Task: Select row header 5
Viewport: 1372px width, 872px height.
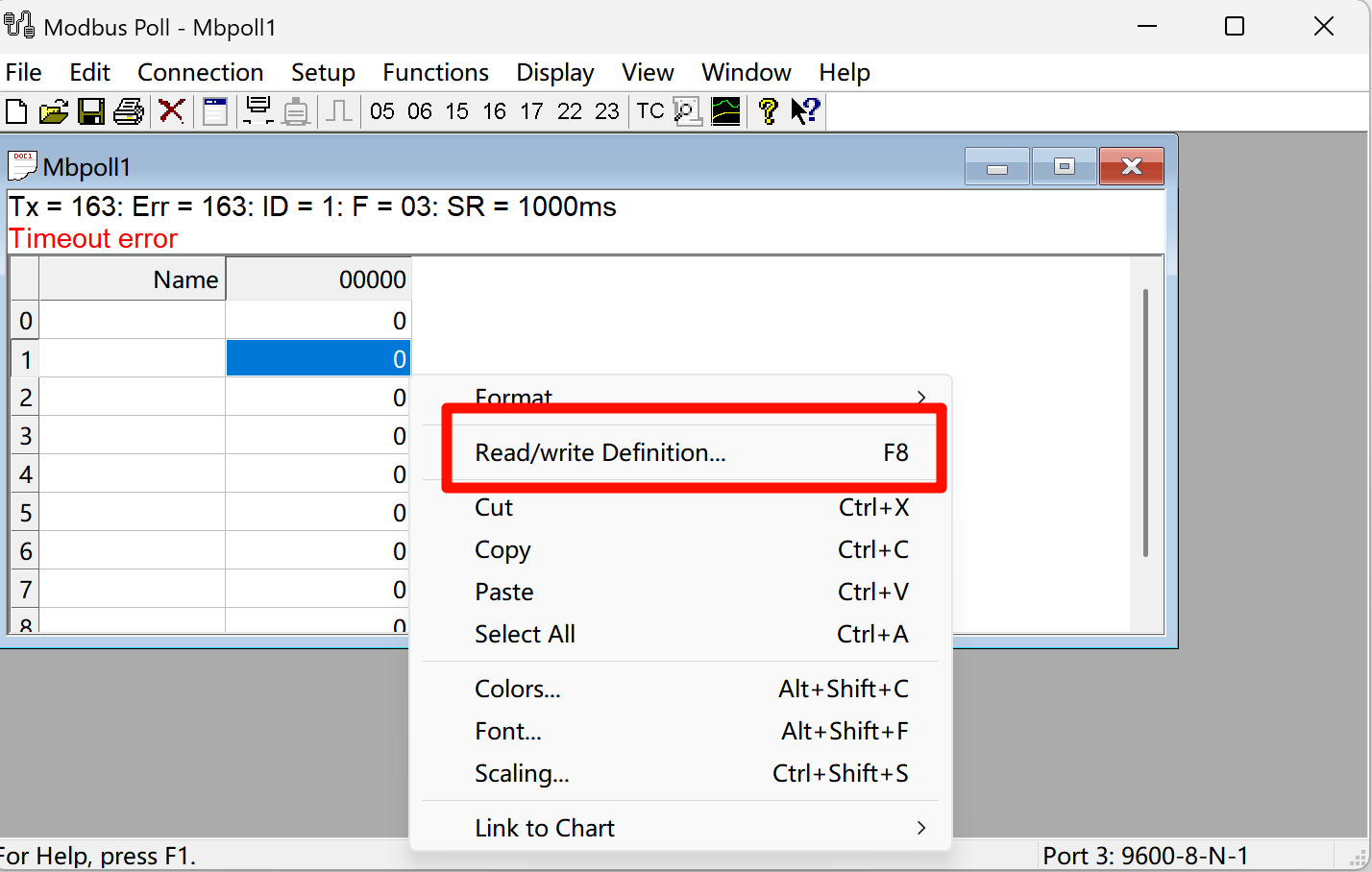Action: click(25, 512)
